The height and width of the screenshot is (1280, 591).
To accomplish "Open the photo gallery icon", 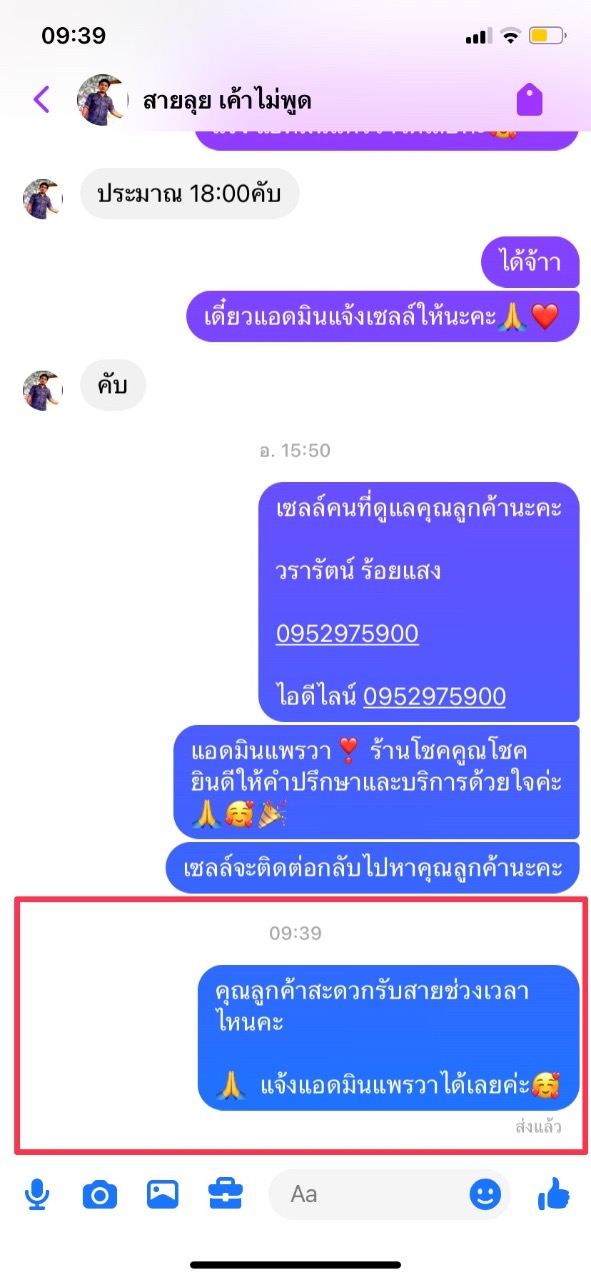I will click(x=162, y=1193).
